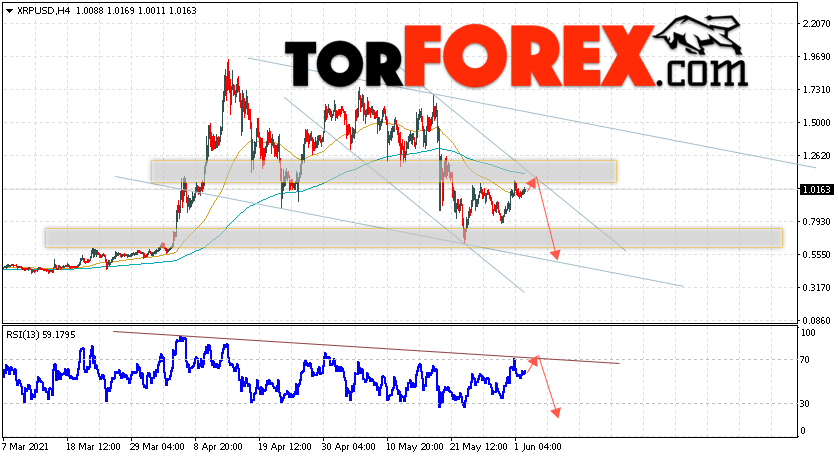This screenshot has width=838, height=458.
Task: Select the teal long moving average line
Action: (x=266, y=197)
